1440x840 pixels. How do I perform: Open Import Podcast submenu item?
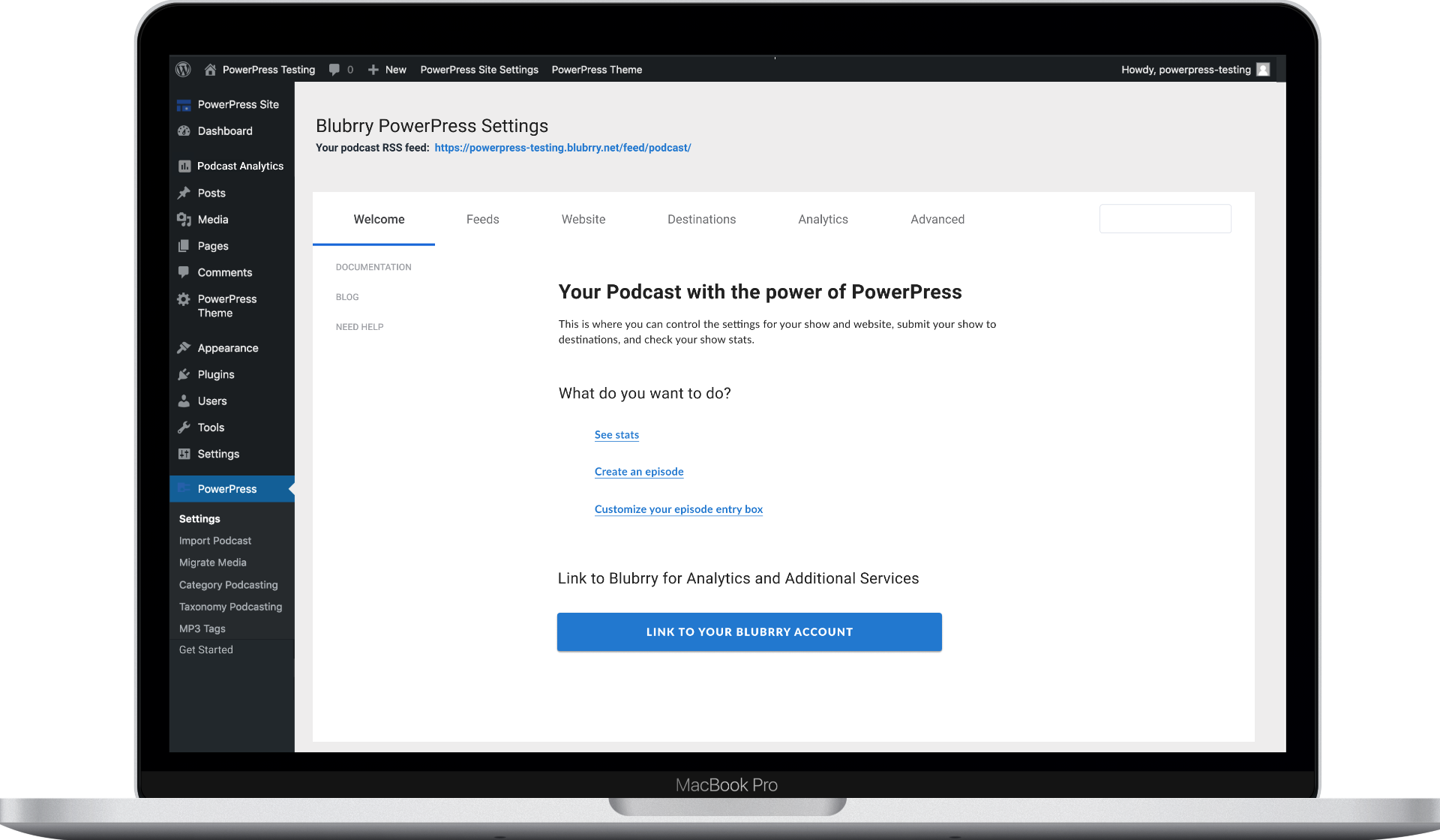215,541
